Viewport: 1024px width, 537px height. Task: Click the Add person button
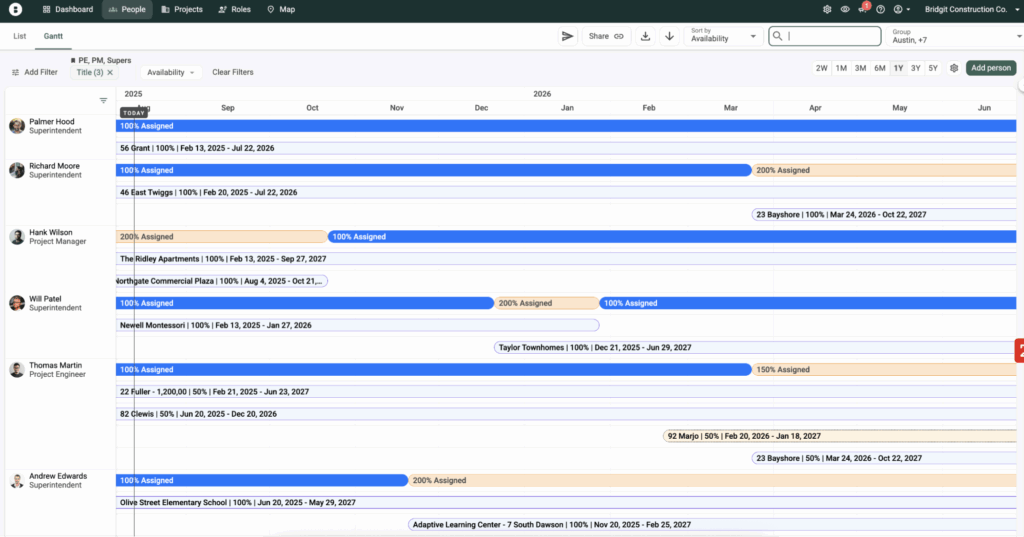[991, 68]
